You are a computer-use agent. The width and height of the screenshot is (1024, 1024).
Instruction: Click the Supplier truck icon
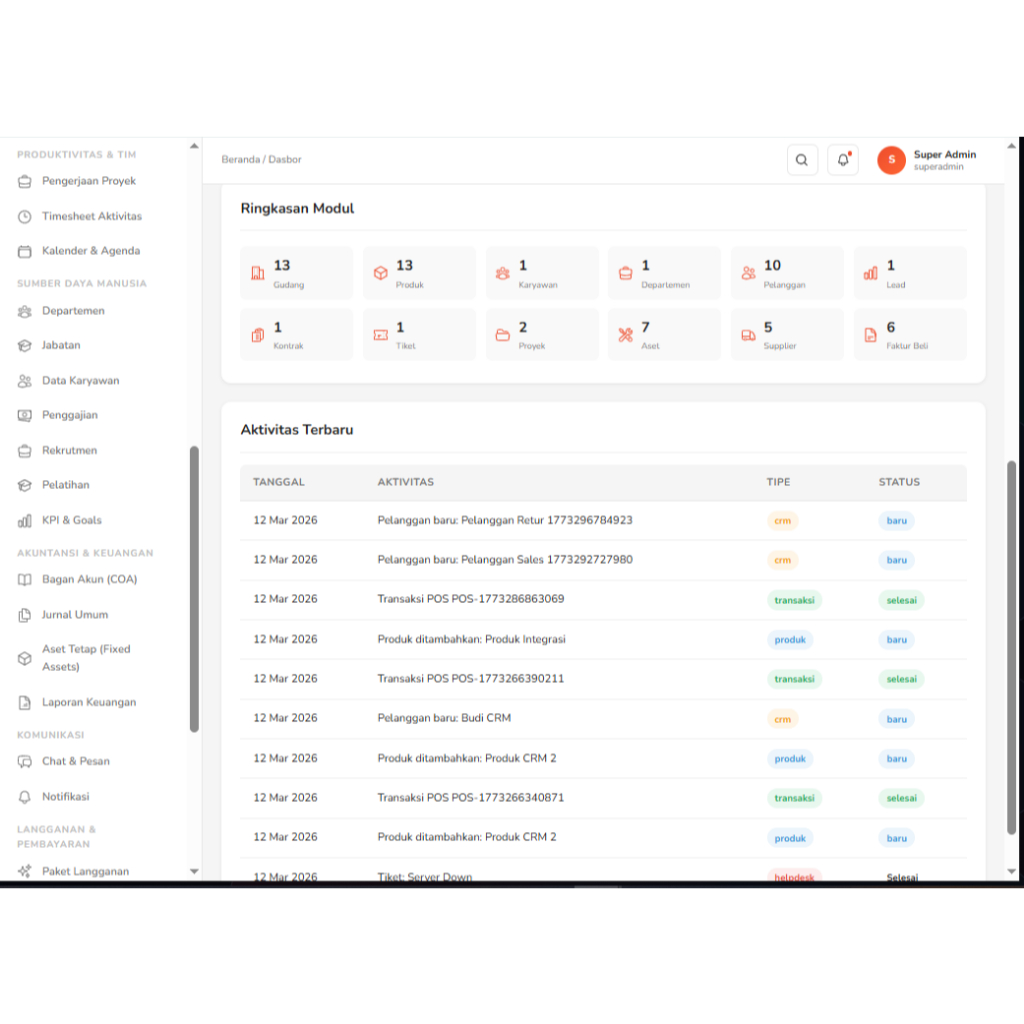(748, 335)
